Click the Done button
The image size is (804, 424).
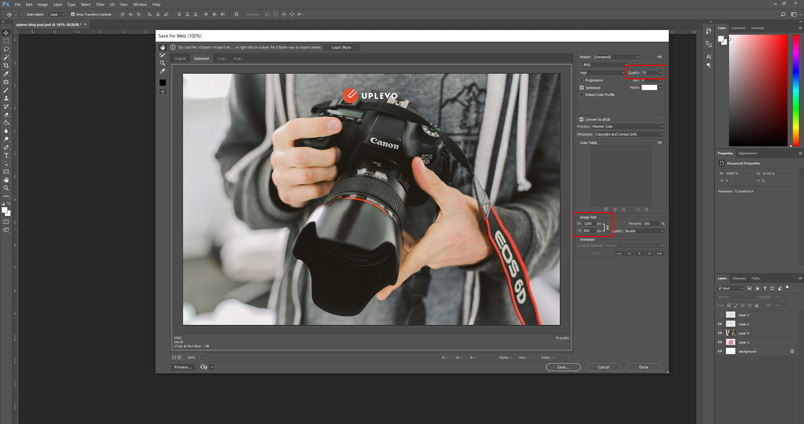pyautogui.click(x=644, y=367)
